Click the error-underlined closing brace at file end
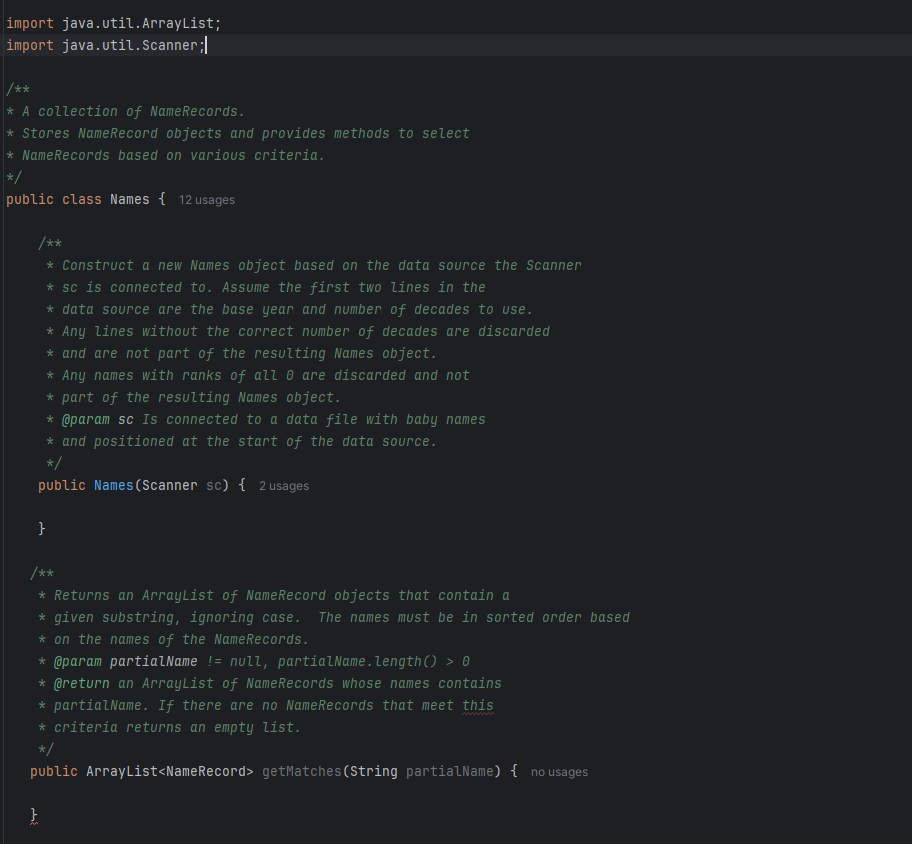The height and width of the screenshot is (844, 912). [33, 816]
